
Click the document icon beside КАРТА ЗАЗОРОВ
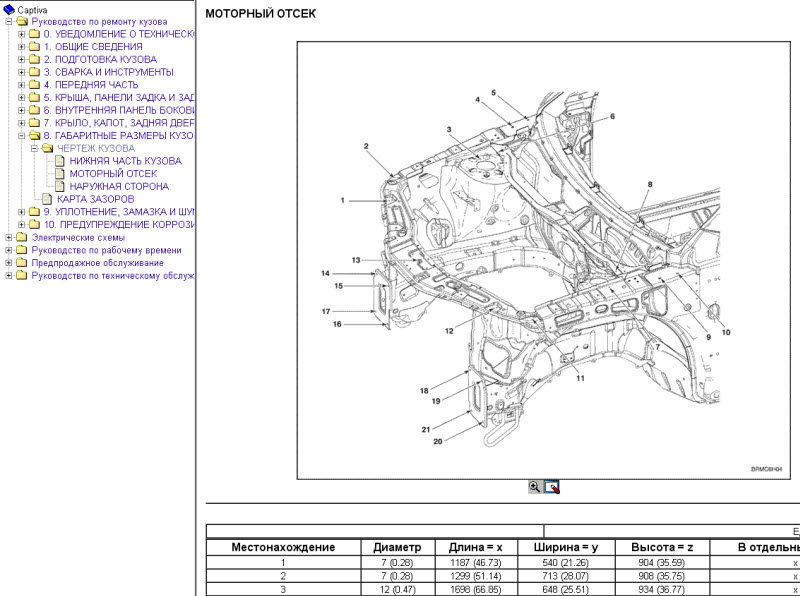[47, 199]
